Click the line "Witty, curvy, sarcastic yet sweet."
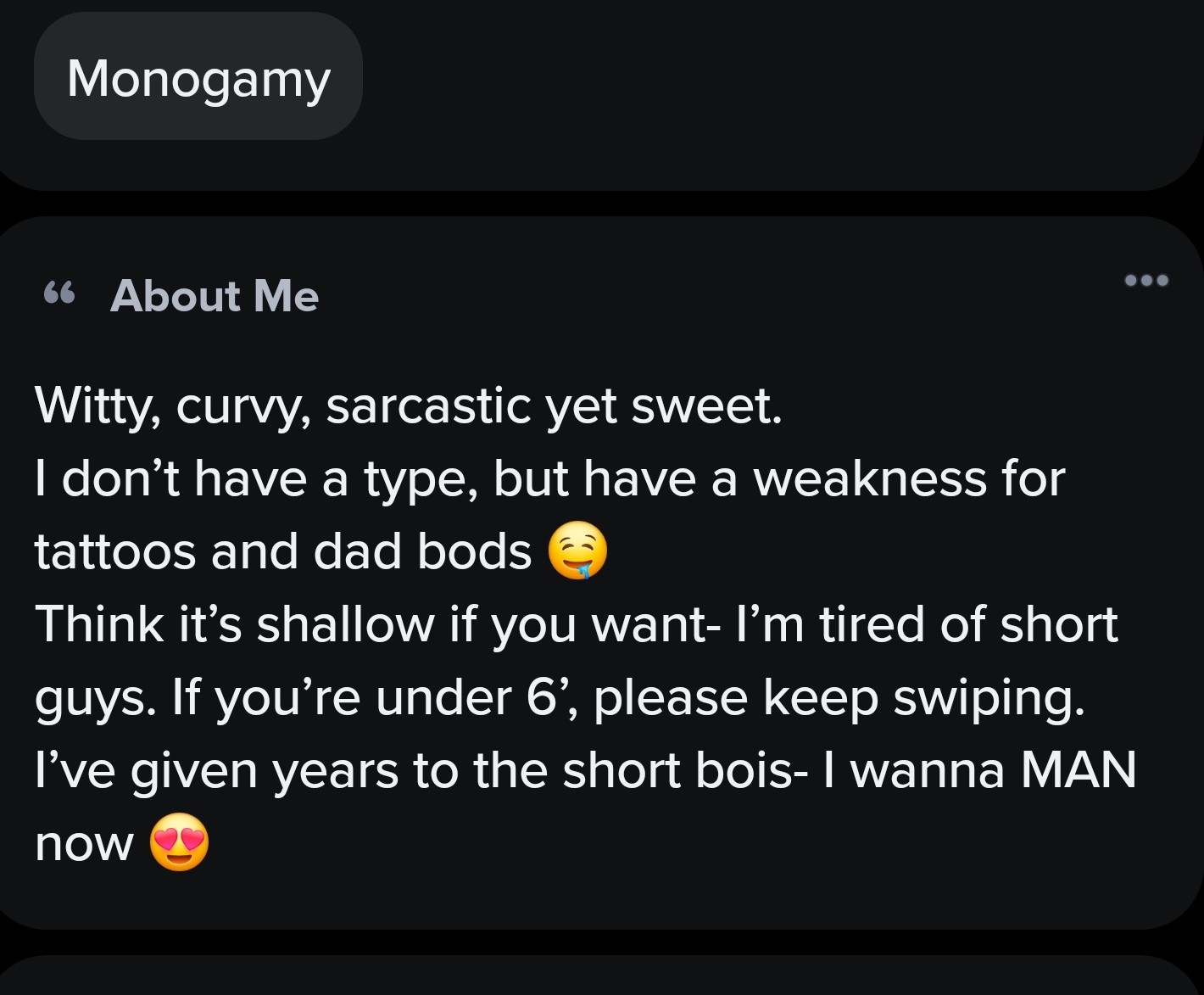Viewport: 1204px width, 995px height. point(408,405)
